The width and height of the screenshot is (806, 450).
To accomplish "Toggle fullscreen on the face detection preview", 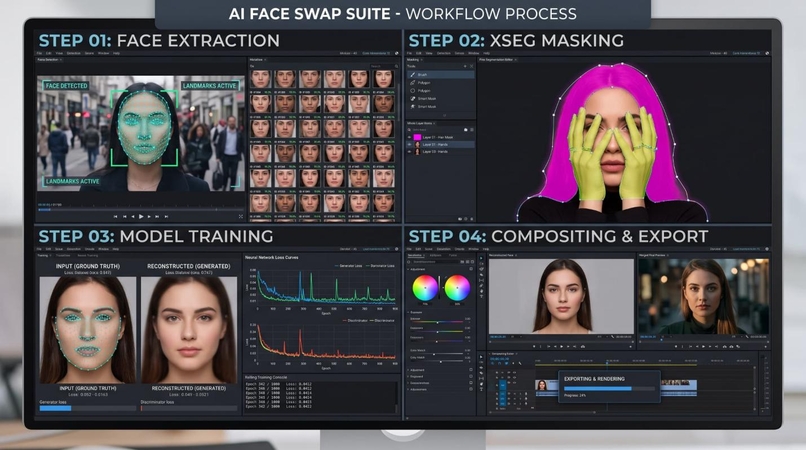I will click(241, 217).
